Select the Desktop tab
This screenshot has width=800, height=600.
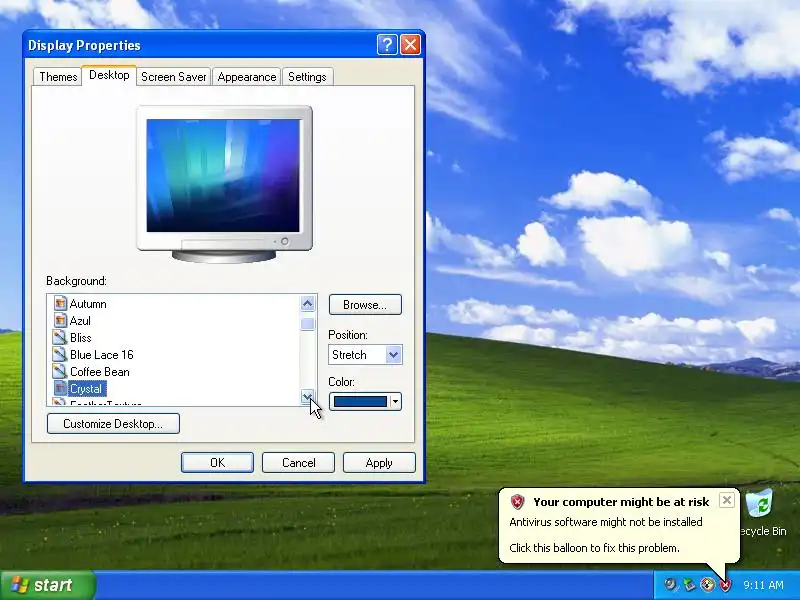109,75
